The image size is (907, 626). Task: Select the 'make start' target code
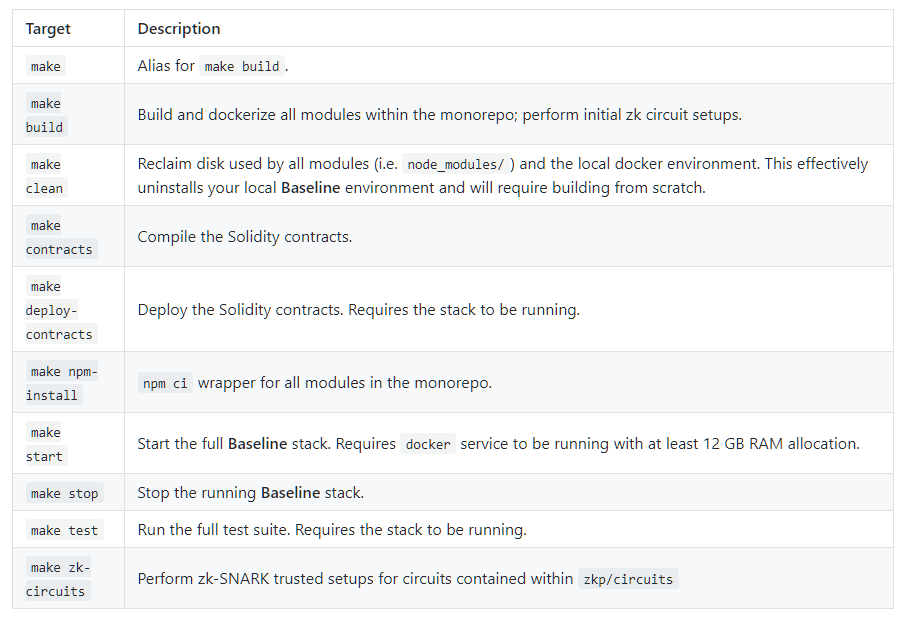point(45,444)
